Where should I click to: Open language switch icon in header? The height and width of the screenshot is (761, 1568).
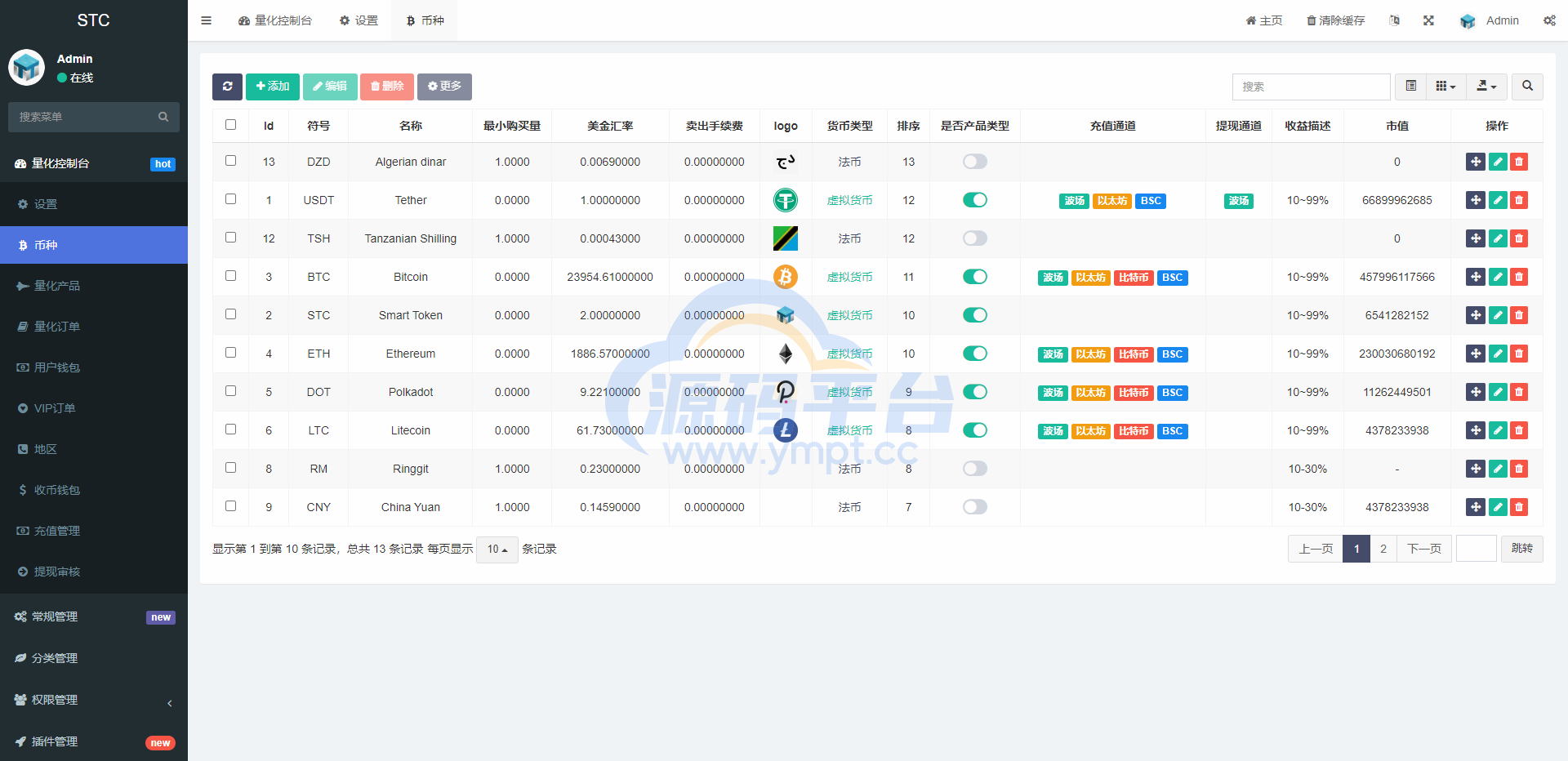coord(1394,20)
